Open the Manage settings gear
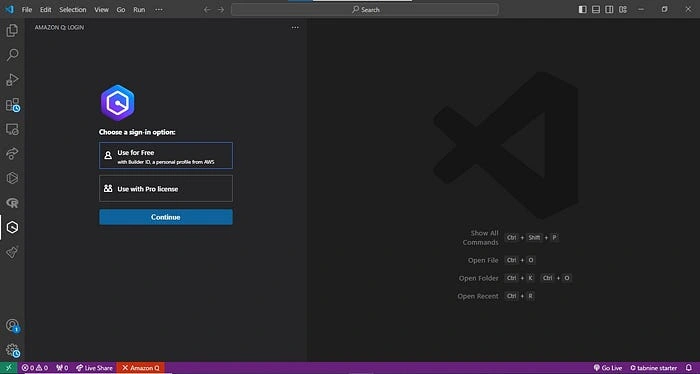This screenshot has width=700, height=374. pos(12,350)
